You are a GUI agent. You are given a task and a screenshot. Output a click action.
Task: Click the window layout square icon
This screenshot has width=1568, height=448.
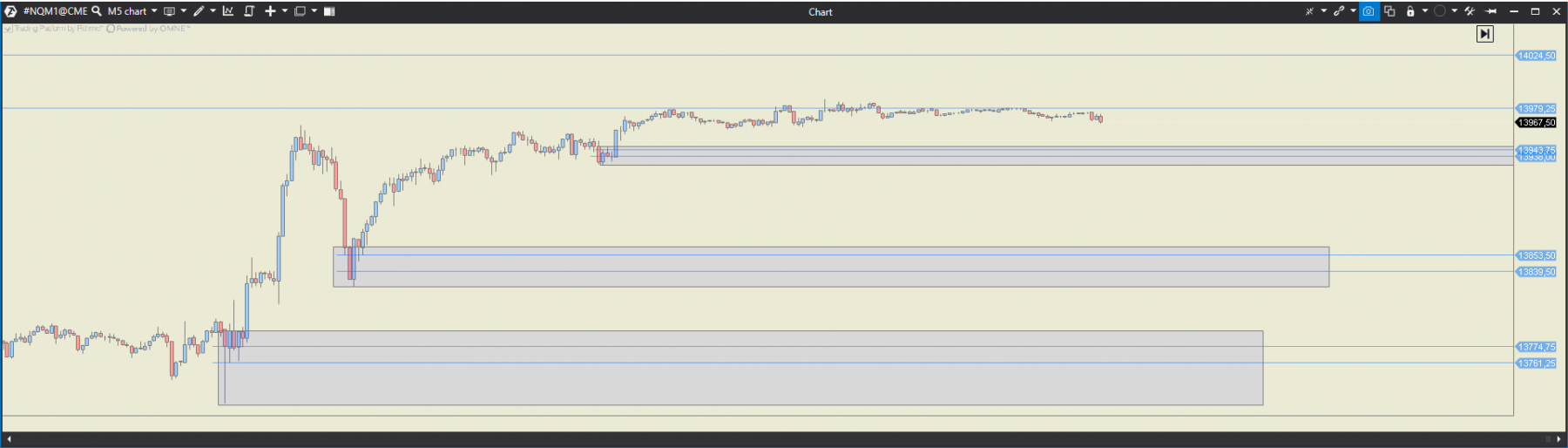coord(300,11)
